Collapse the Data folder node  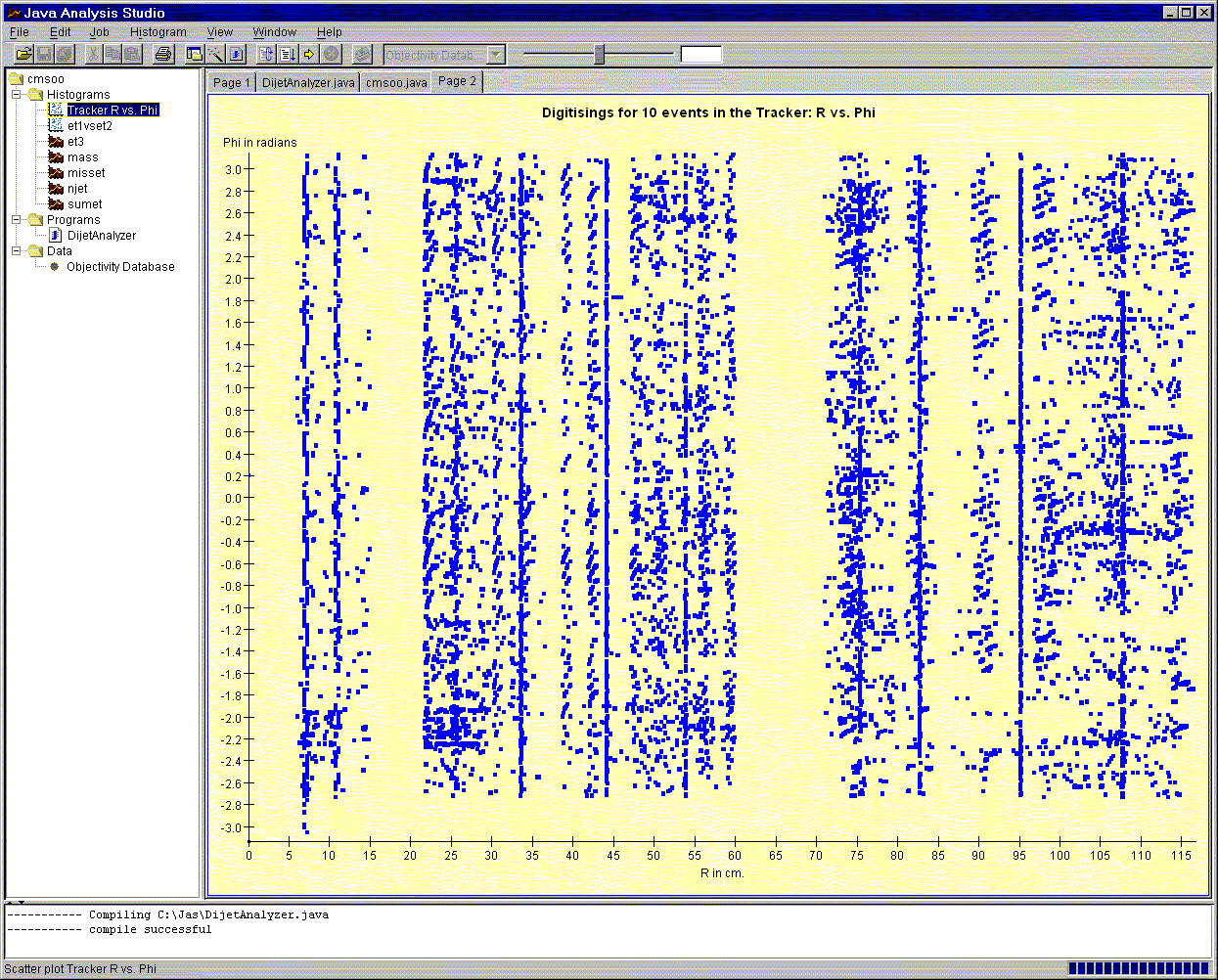tap(17, 251)
